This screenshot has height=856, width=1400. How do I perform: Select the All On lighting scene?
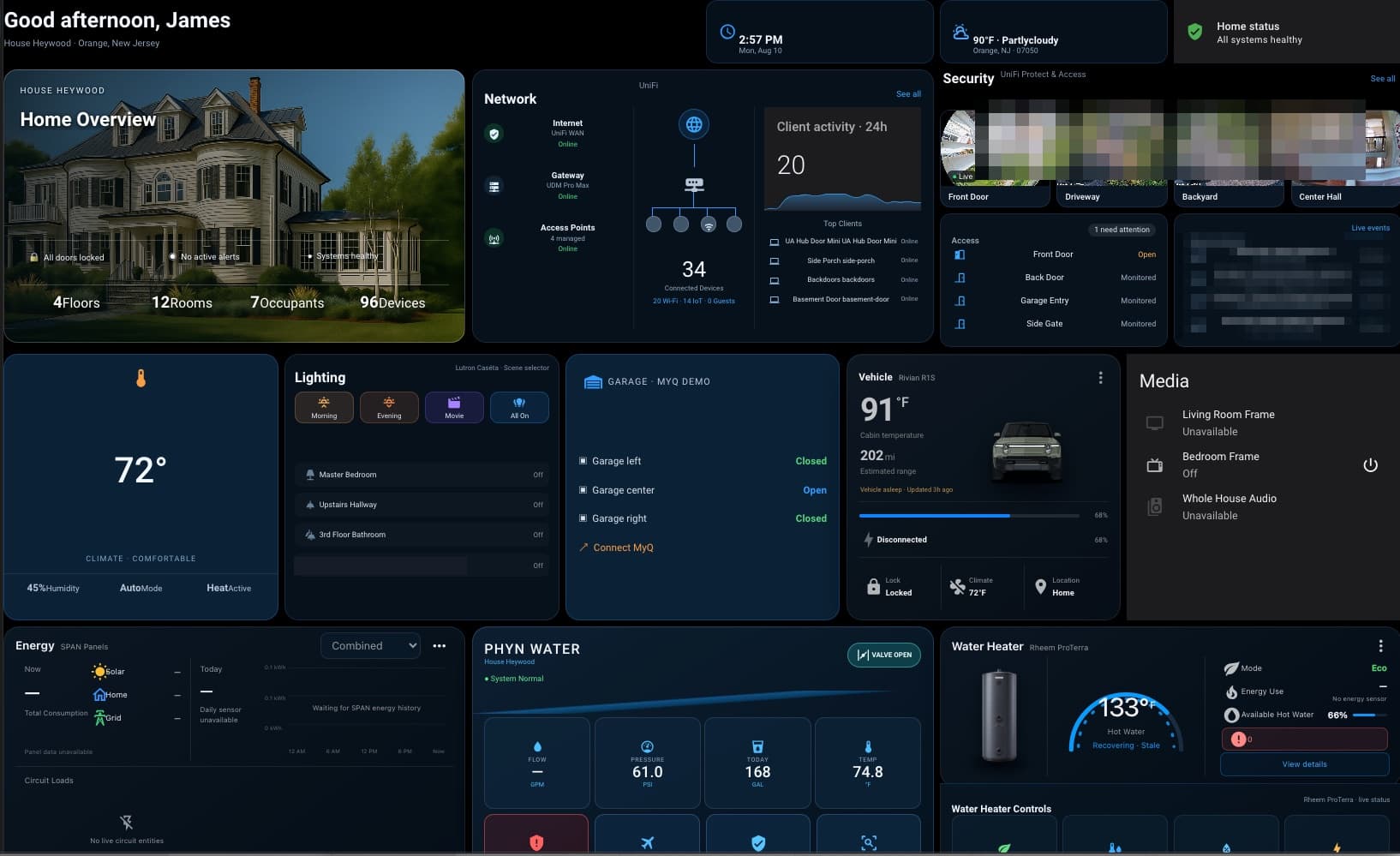point(519,407)
